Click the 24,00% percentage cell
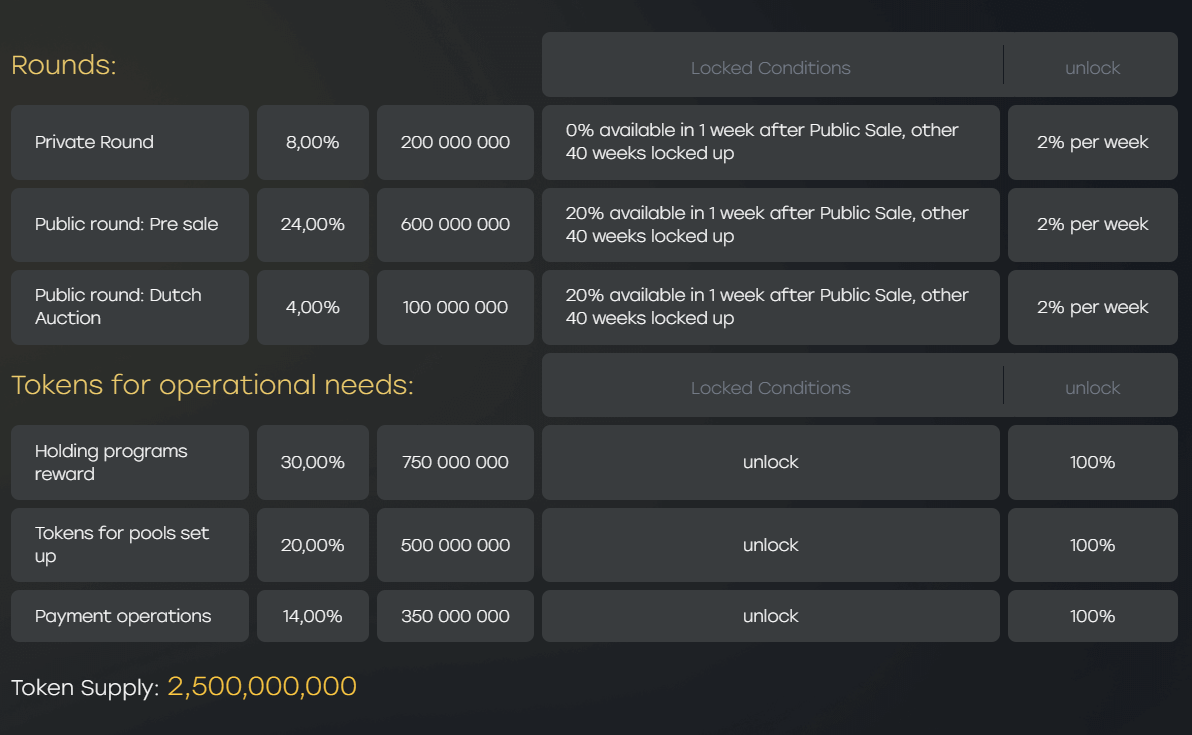This screenshot has height=735, width=1192. (x=312, y=225)
